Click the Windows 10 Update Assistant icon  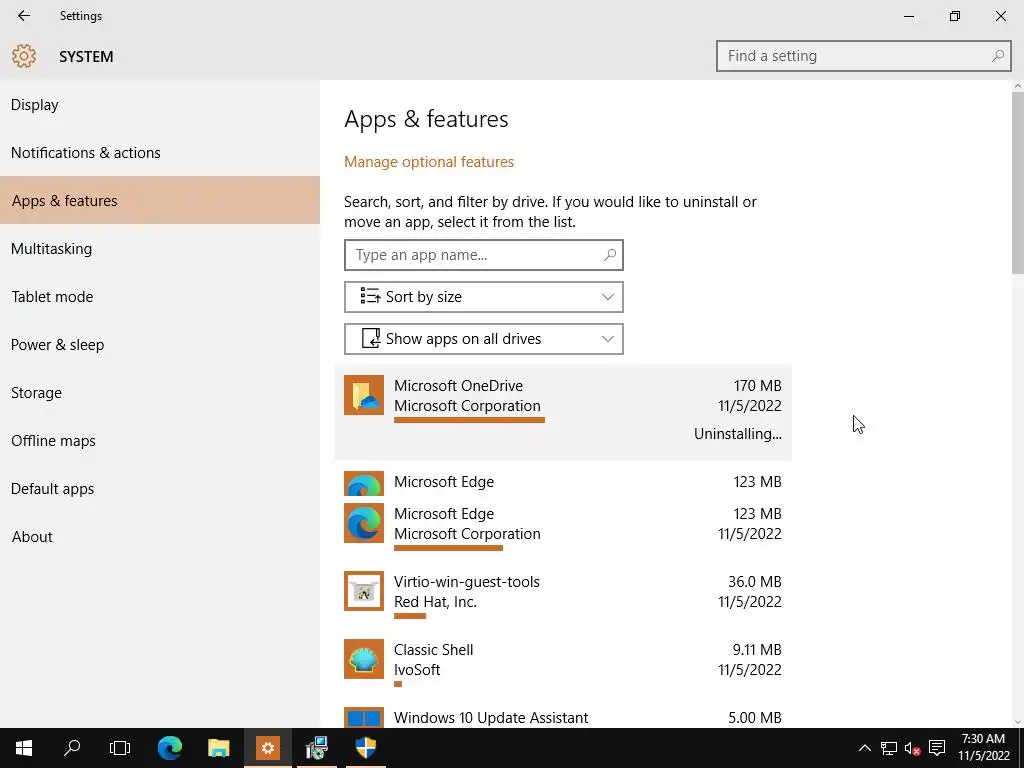[364, 718]
